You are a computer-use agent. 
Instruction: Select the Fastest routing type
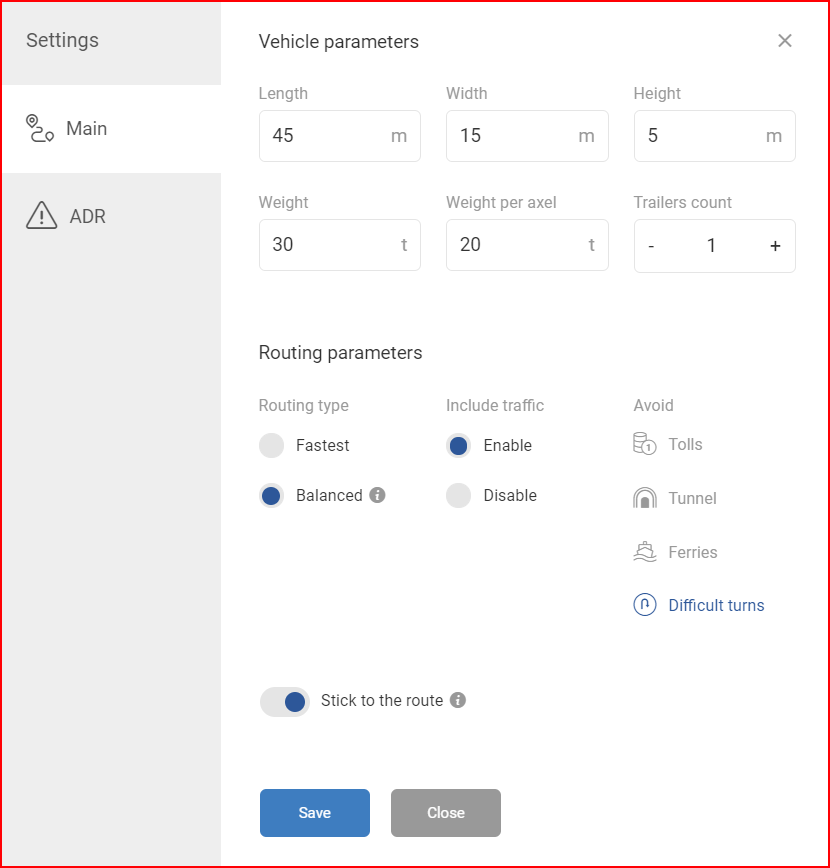point(271,445)
